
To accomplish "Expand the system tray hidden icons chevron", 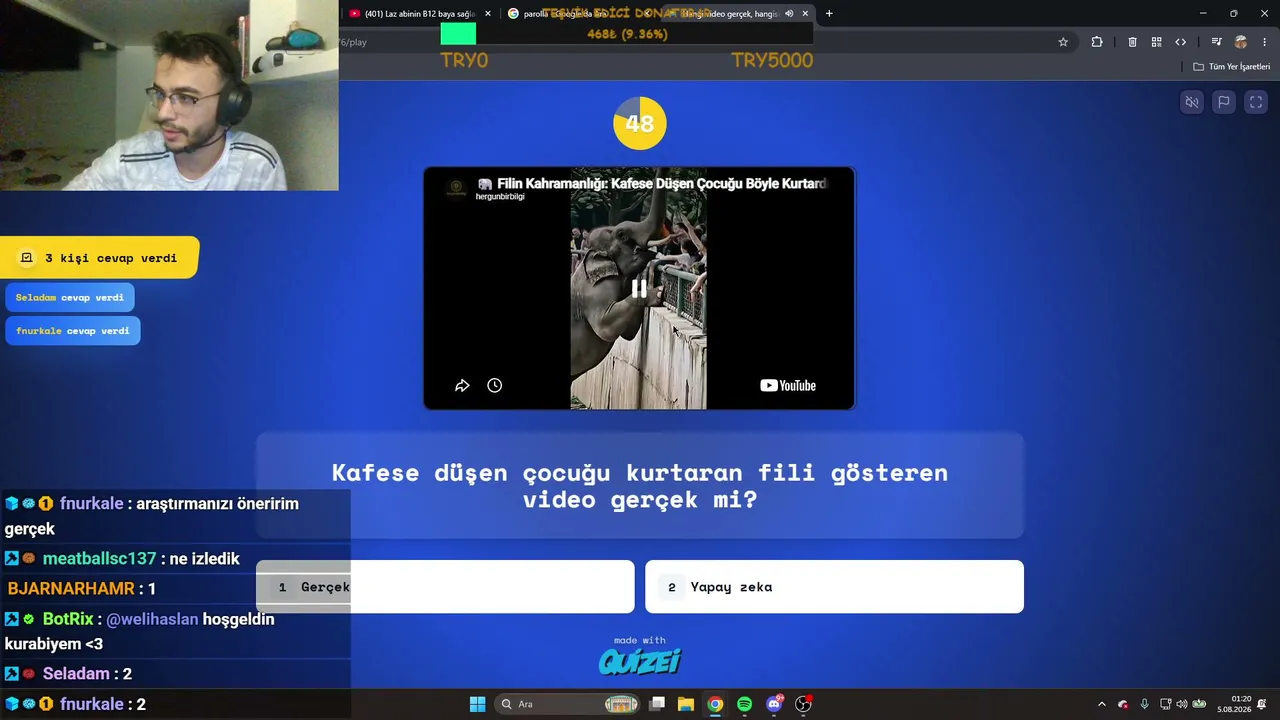I will pos(1102,704).
